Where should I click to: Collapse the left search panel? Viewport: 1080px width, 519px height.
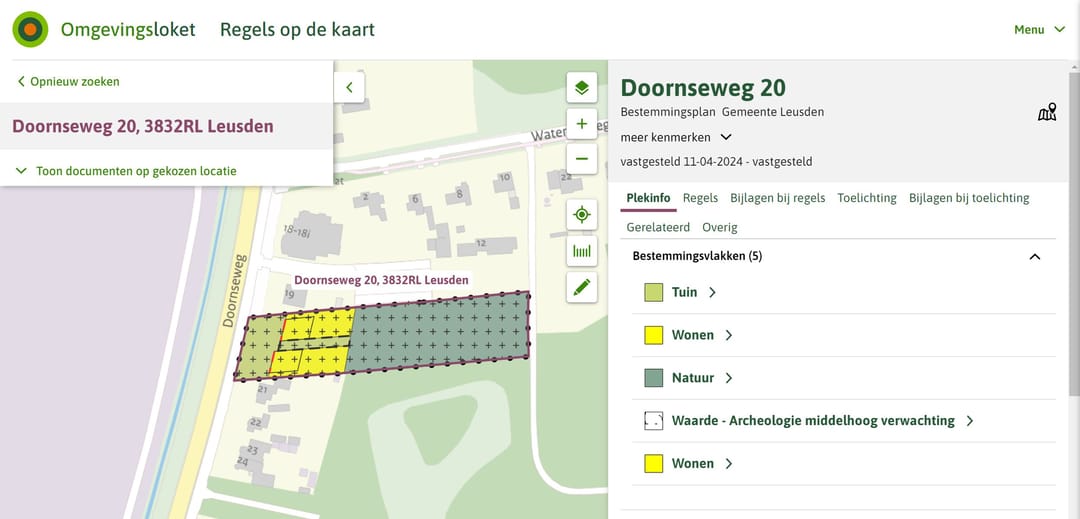click(x=349, y=87)
